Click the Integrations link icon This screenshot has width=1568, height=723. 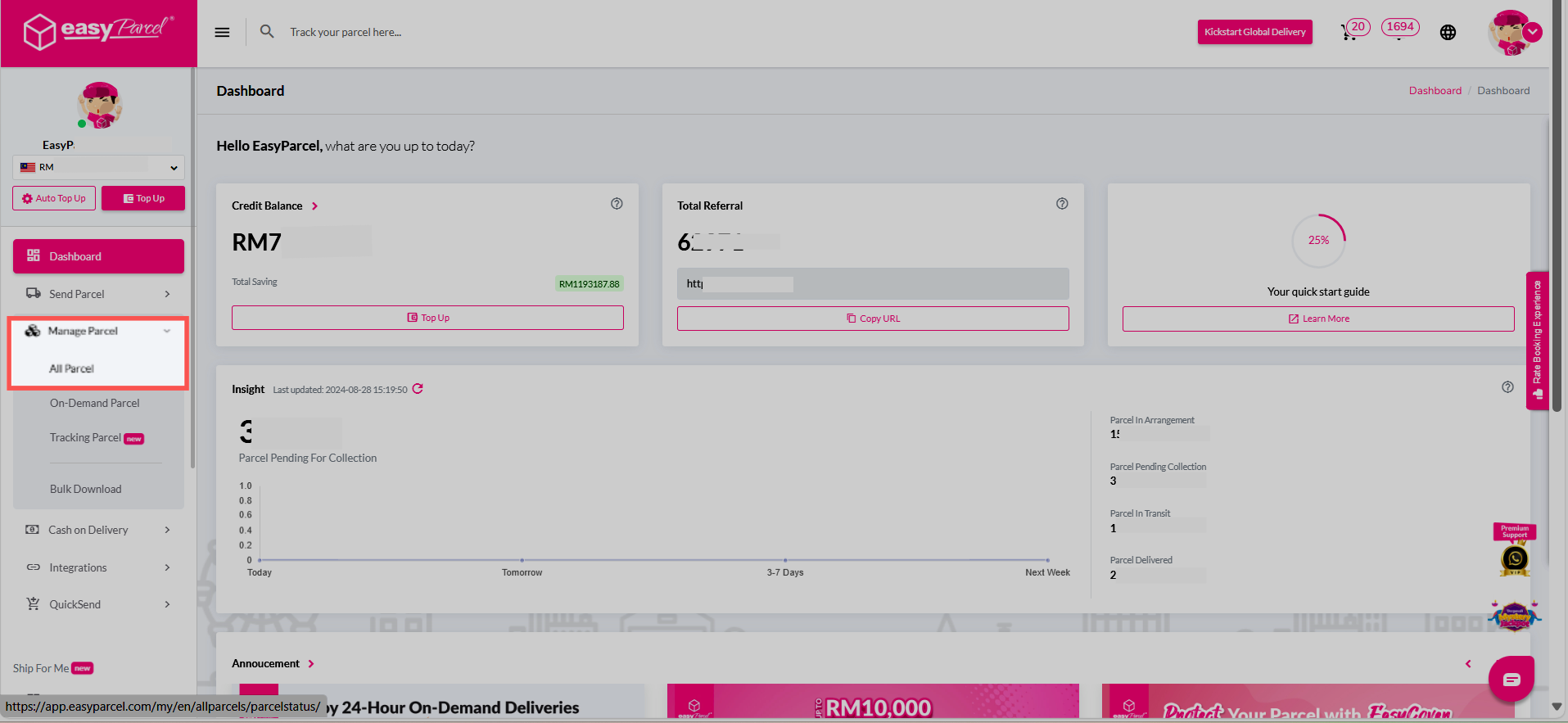click(34, 567)
